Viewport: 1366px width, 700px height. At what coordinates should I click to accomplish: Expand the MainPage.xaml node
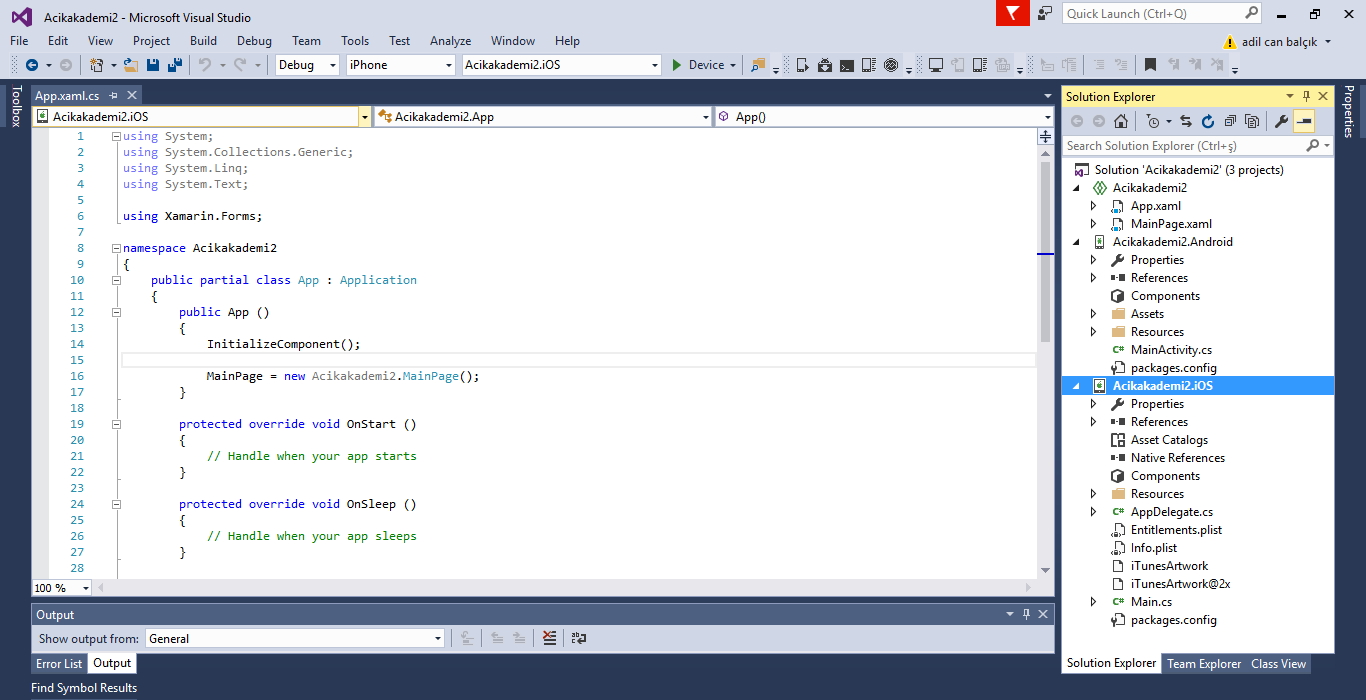[x=1094, y=224]
